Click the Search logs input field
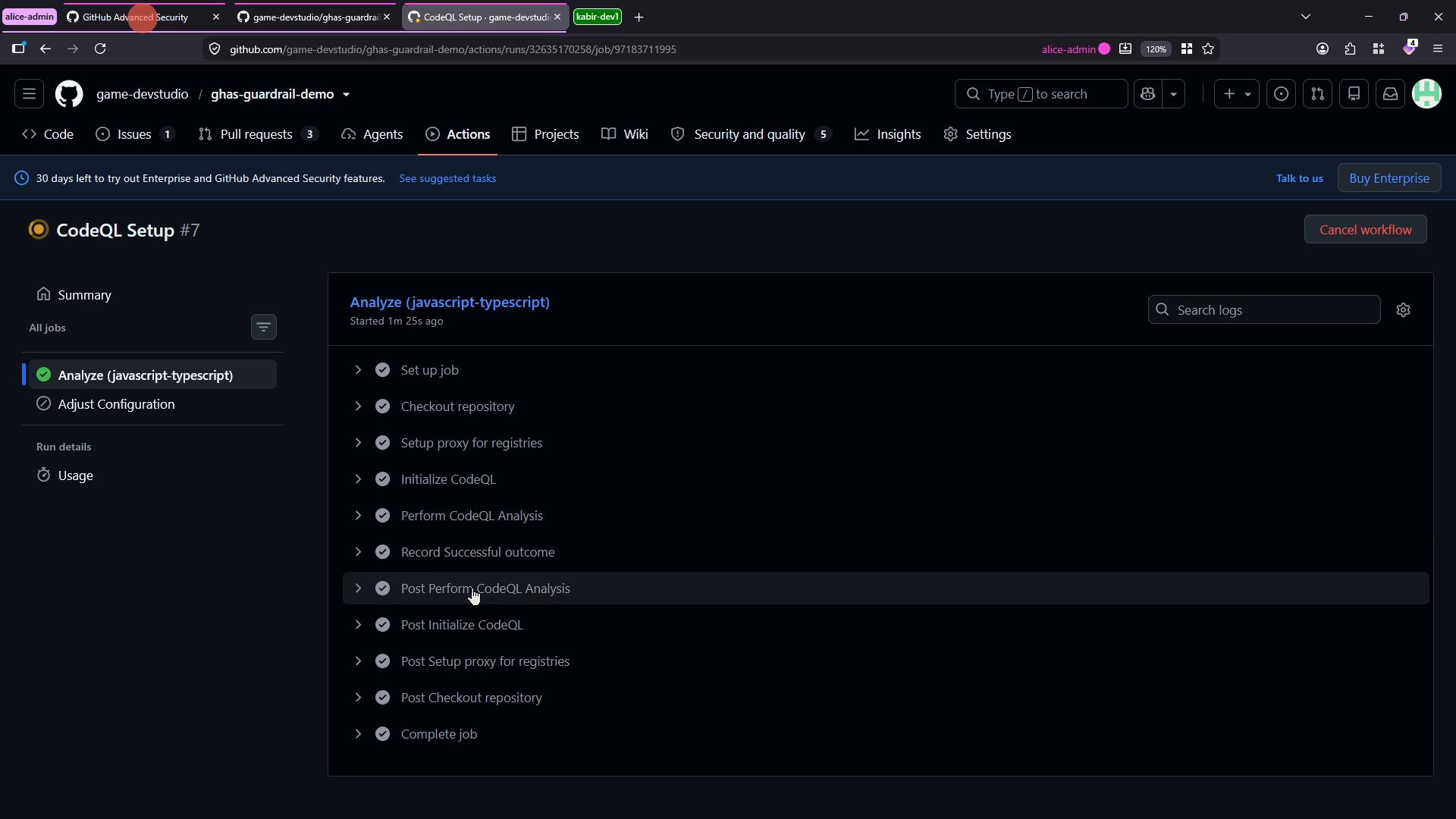The image size is (1456, 819). click(1263, 310)
